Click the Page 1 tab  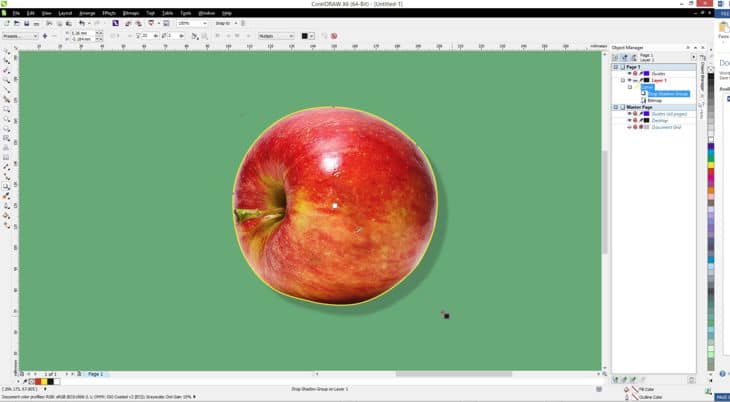95,374
